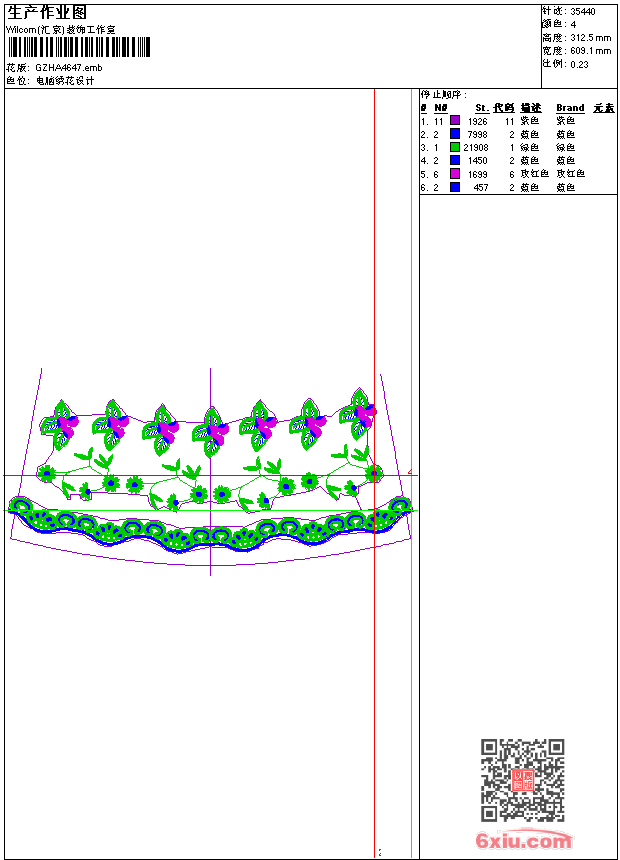The height and width of the screenshot is (860, 620).
Task: Select stitch count 1450 in row 4
Action: pos(477,161)
